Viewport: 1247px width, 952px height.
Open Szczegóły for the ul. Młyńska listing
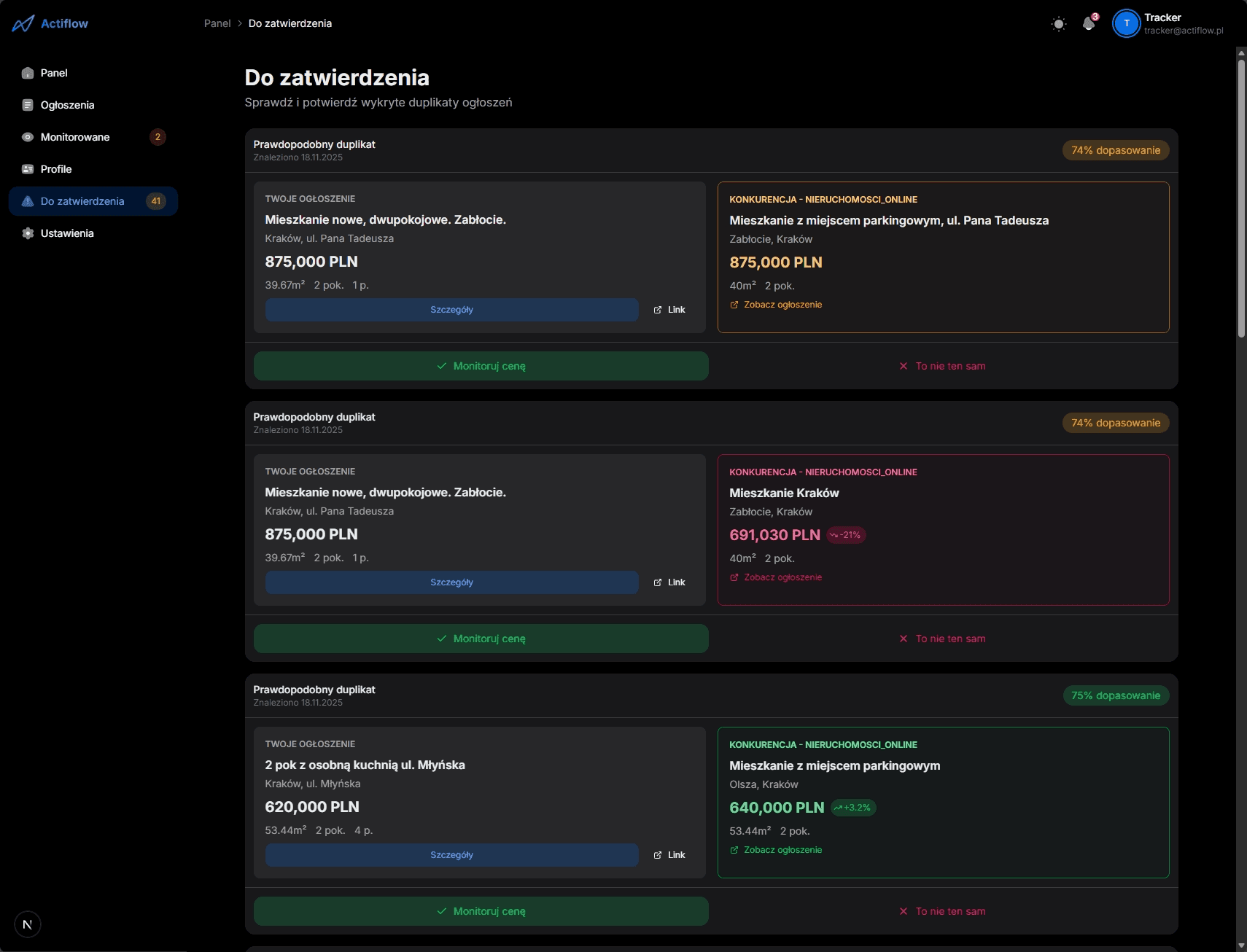(451, 854)
